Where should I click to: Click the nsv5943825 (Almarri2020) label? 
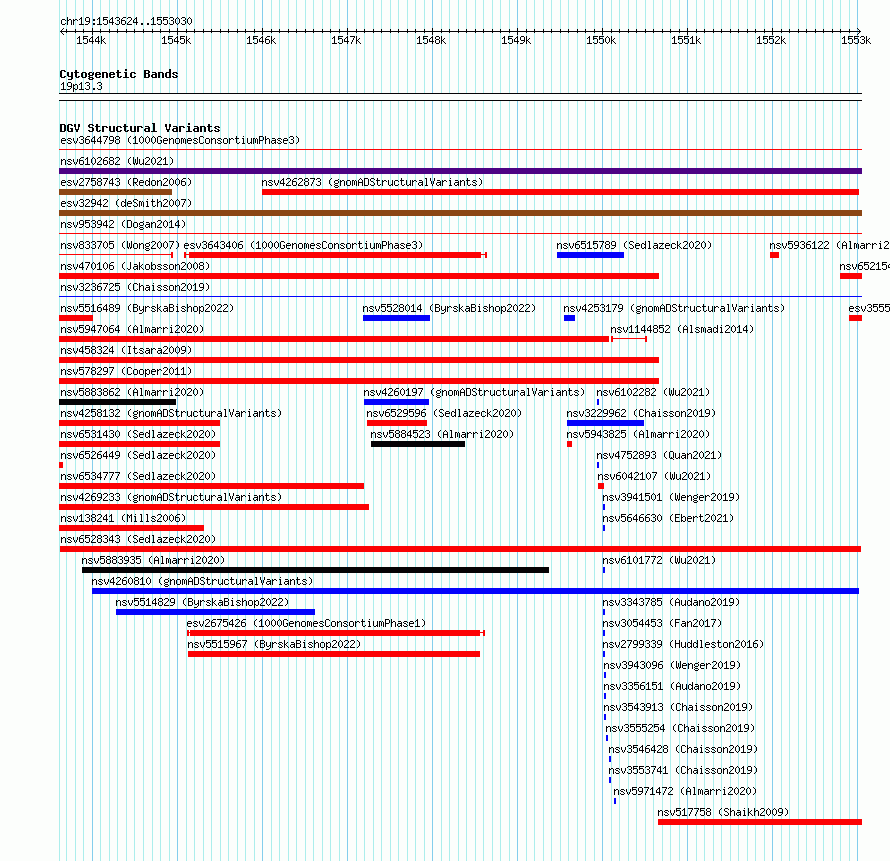pyautogui.click(x=639, y=434)
